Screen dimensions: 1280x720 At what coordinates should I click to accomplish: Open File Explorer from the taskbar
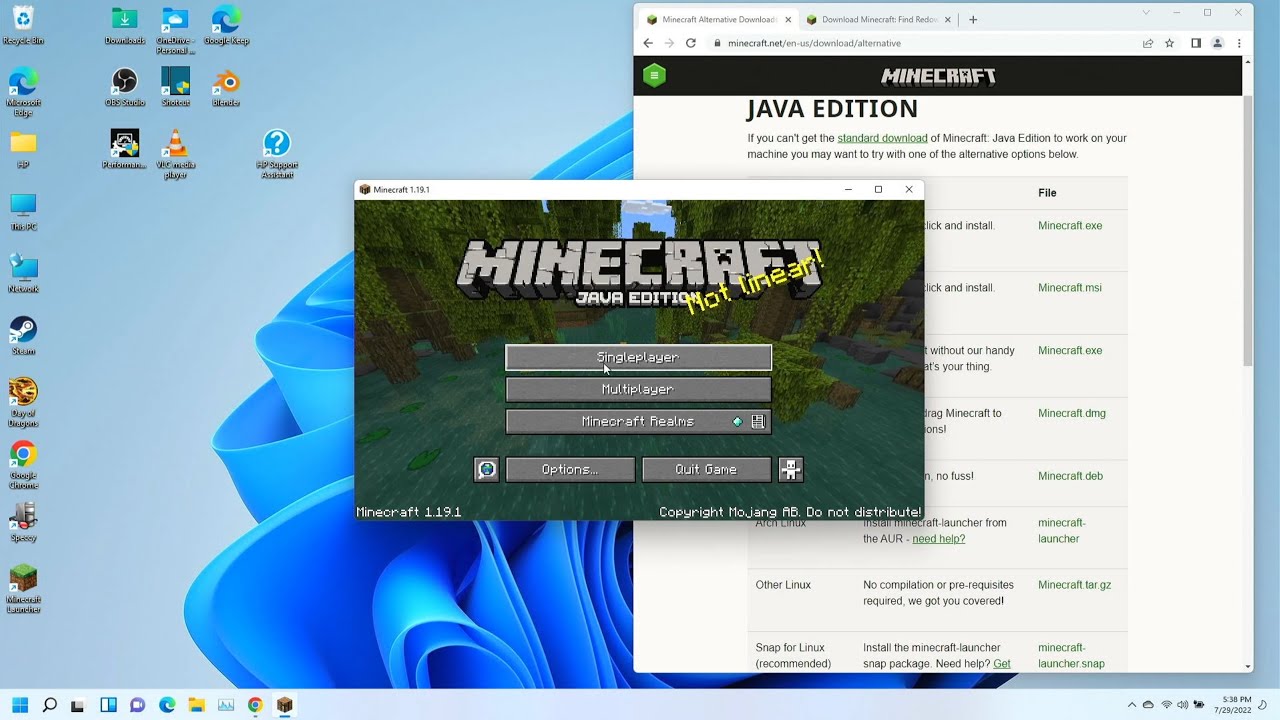tap(196, 705)
